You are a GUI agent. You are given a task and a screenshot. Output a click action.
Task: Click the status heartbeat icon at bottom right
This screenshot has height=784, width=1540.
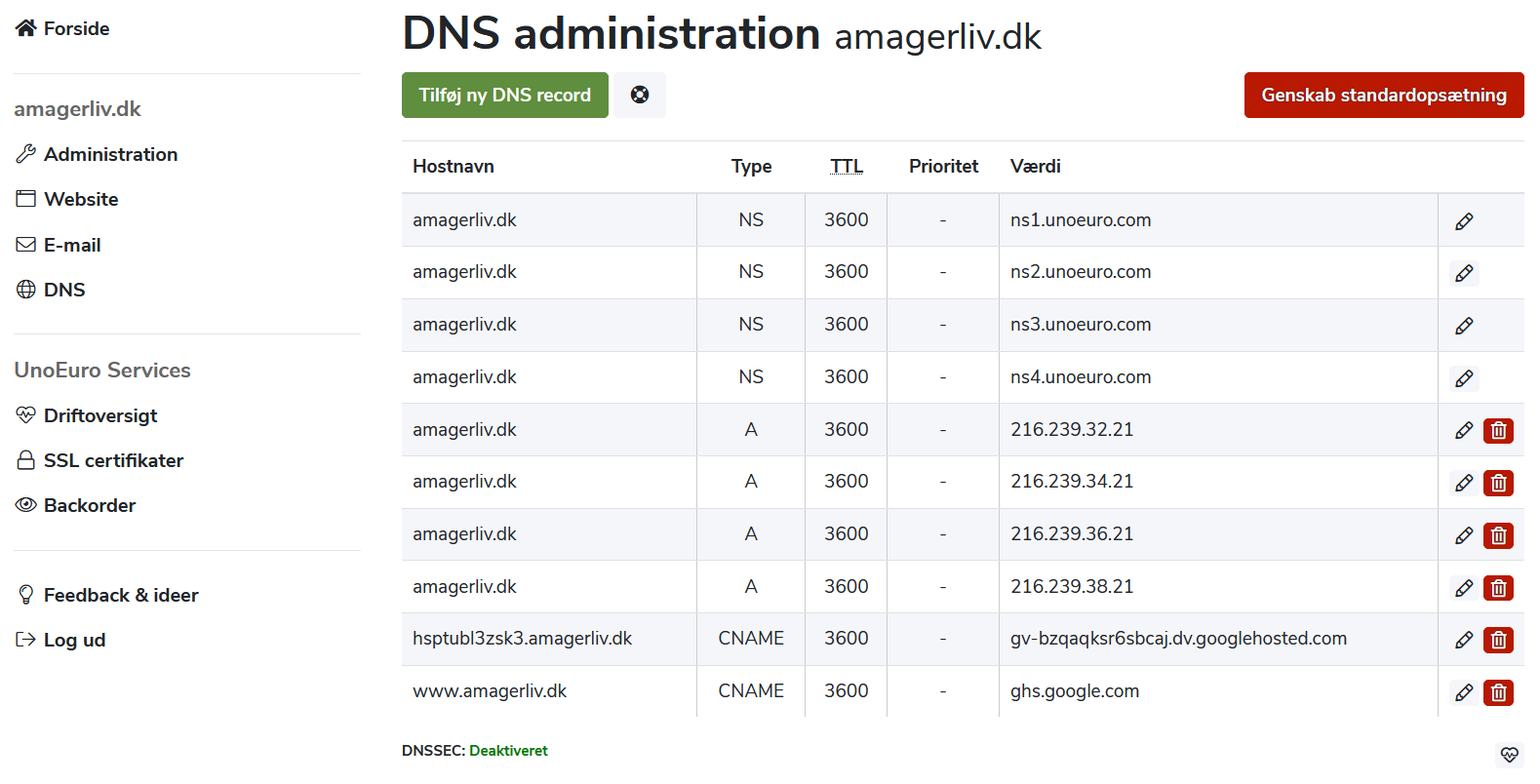pos(1510,755)
